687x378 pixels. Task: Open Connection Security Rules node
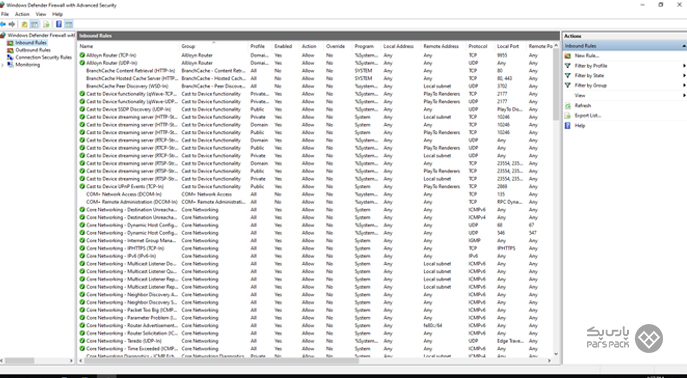coord(43,57)
